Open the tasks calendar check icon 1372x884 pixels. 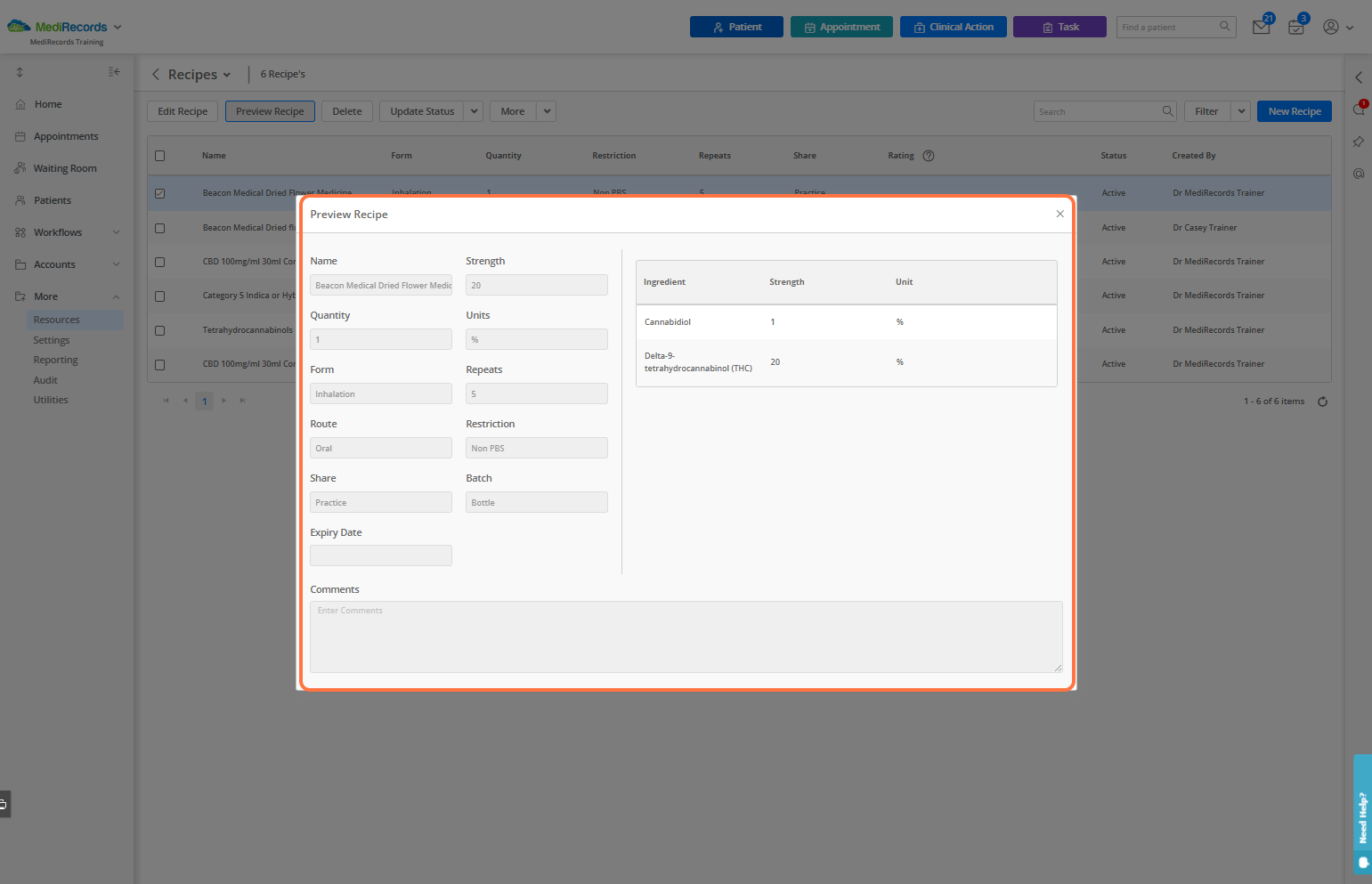1296,27
